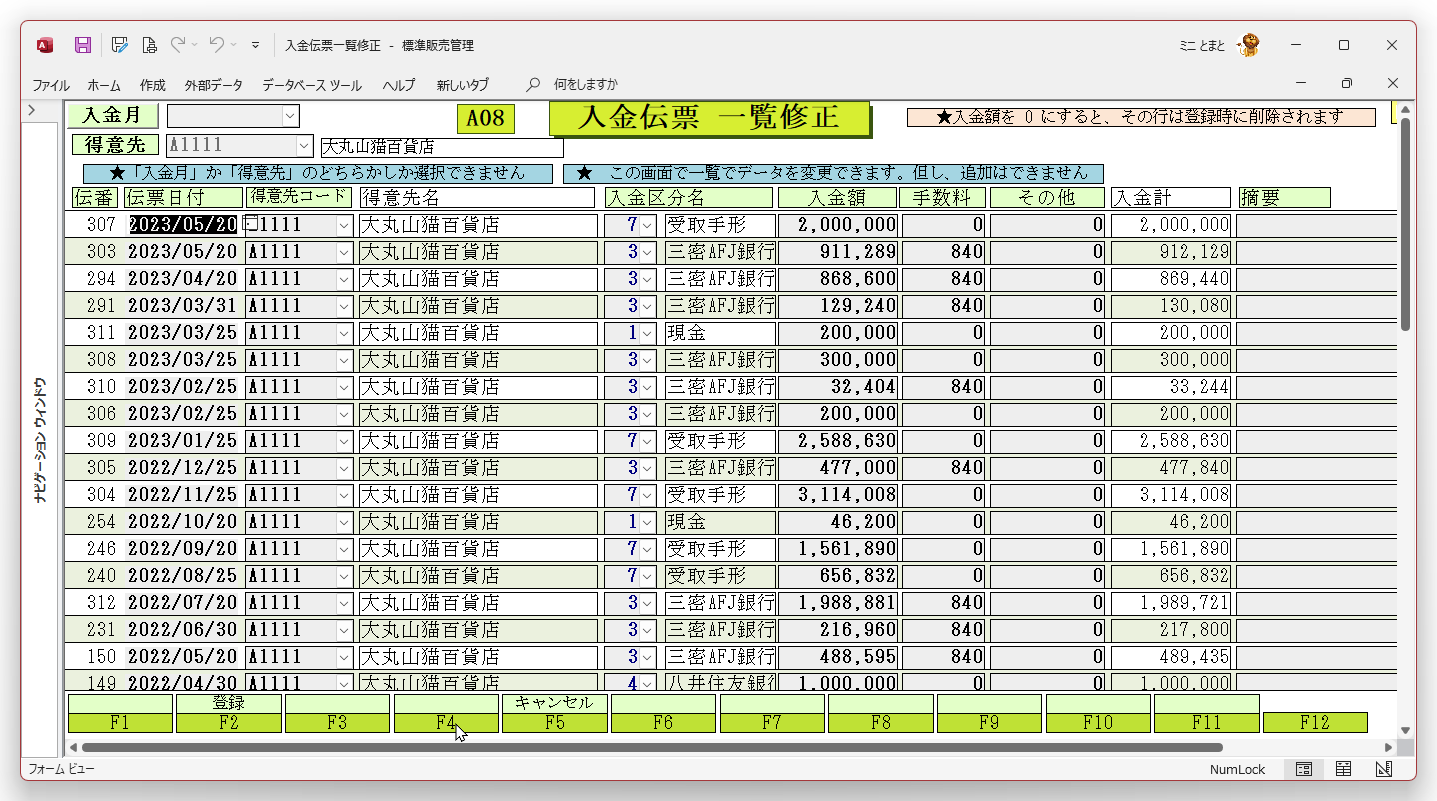
Task: Click the 入金計 value 3,114,008
Action: 1171,495
